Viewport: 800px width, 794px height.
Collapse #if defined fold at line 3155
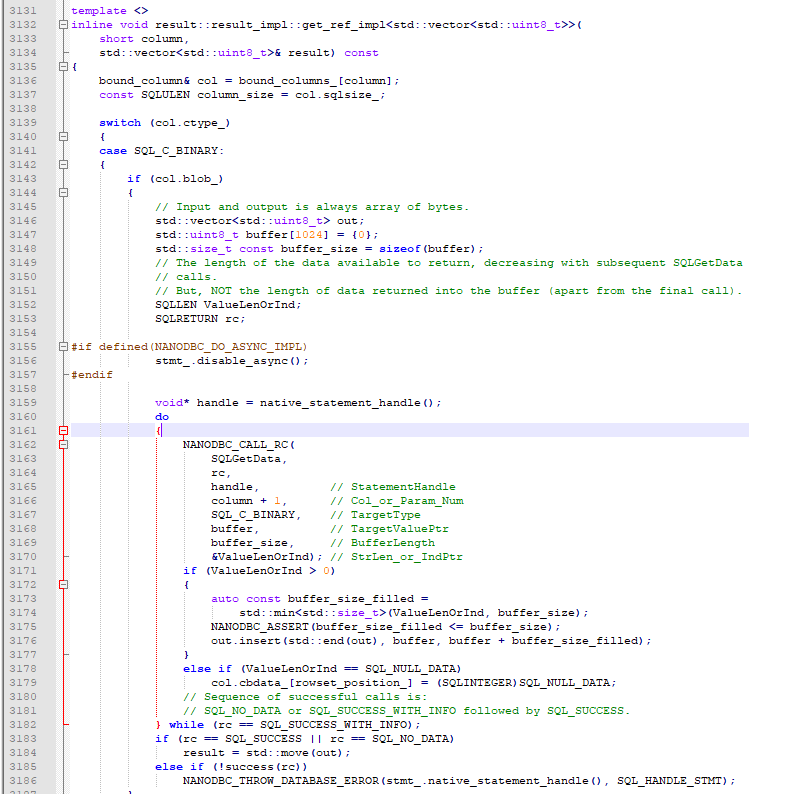pos(63,346)
